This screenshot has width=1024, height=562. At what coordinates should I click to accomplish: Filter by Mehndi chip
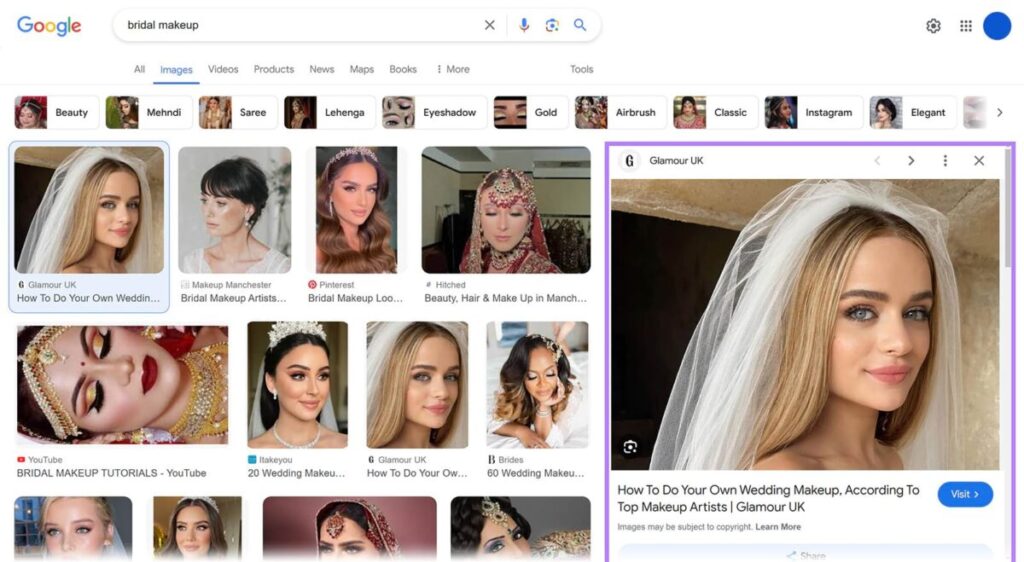(x=149, y=112)
